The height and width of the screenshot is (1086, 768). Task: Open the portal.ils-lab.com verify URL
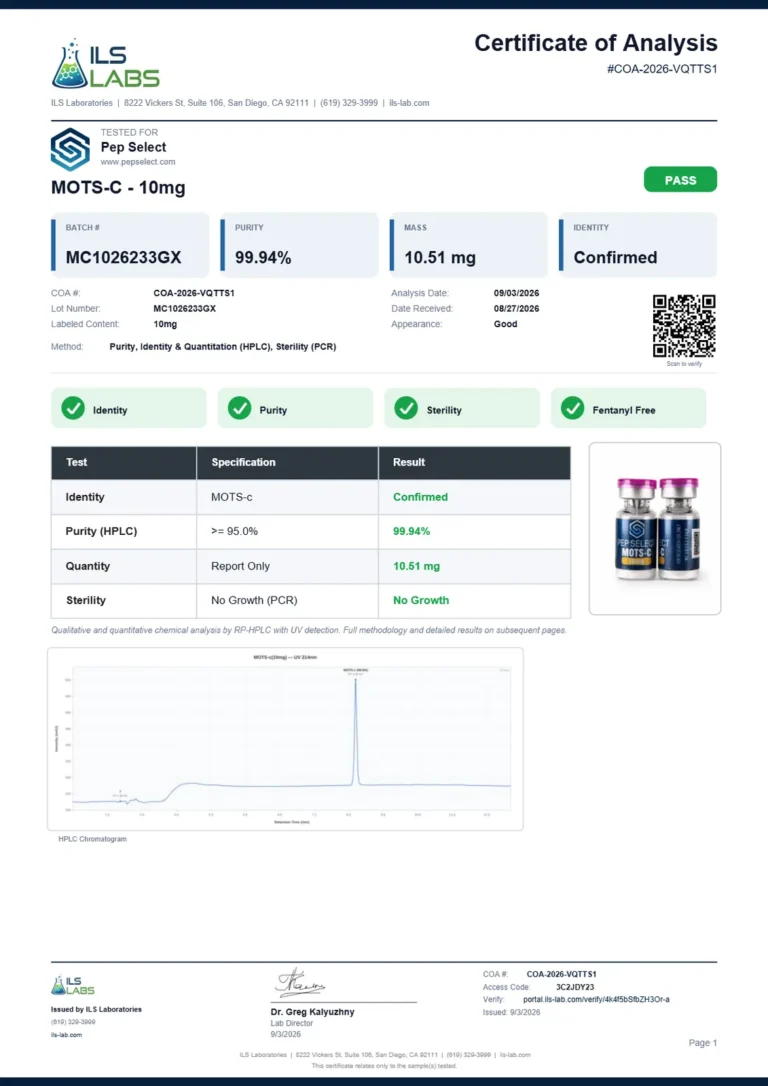click(596, 999)
